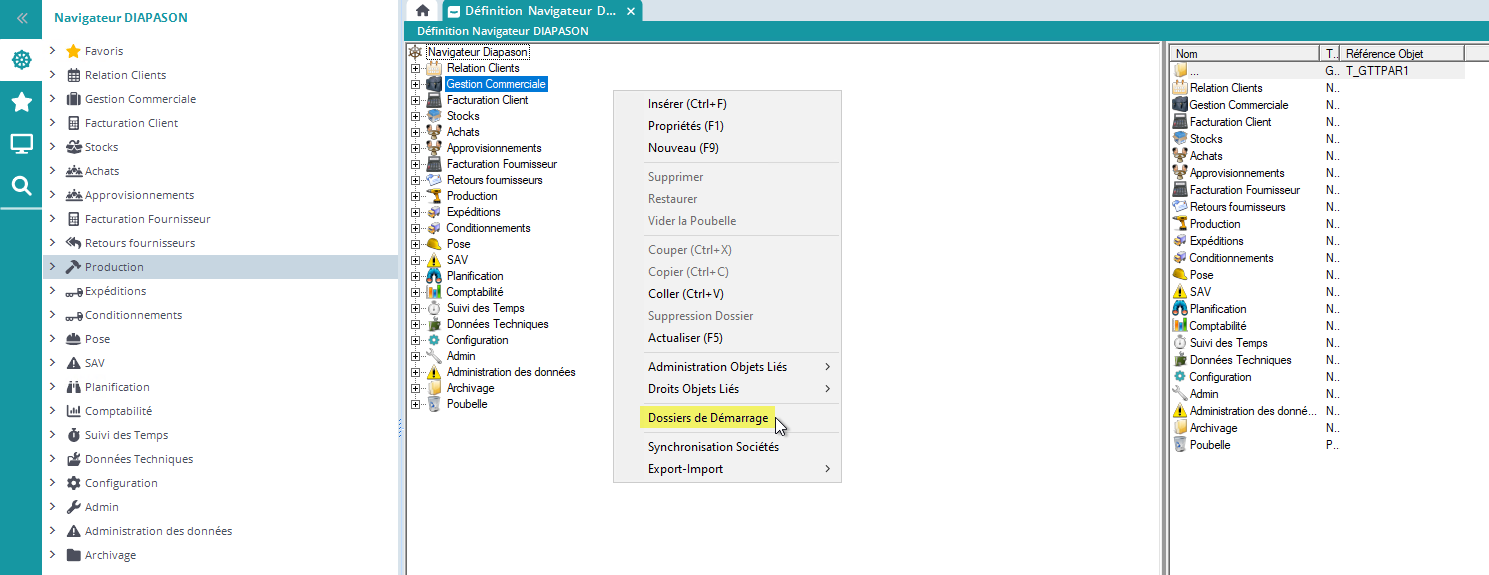1489x575 pixels.
Task: Select Propriétés (F1) in context menu
Action: tap(685, 126)
